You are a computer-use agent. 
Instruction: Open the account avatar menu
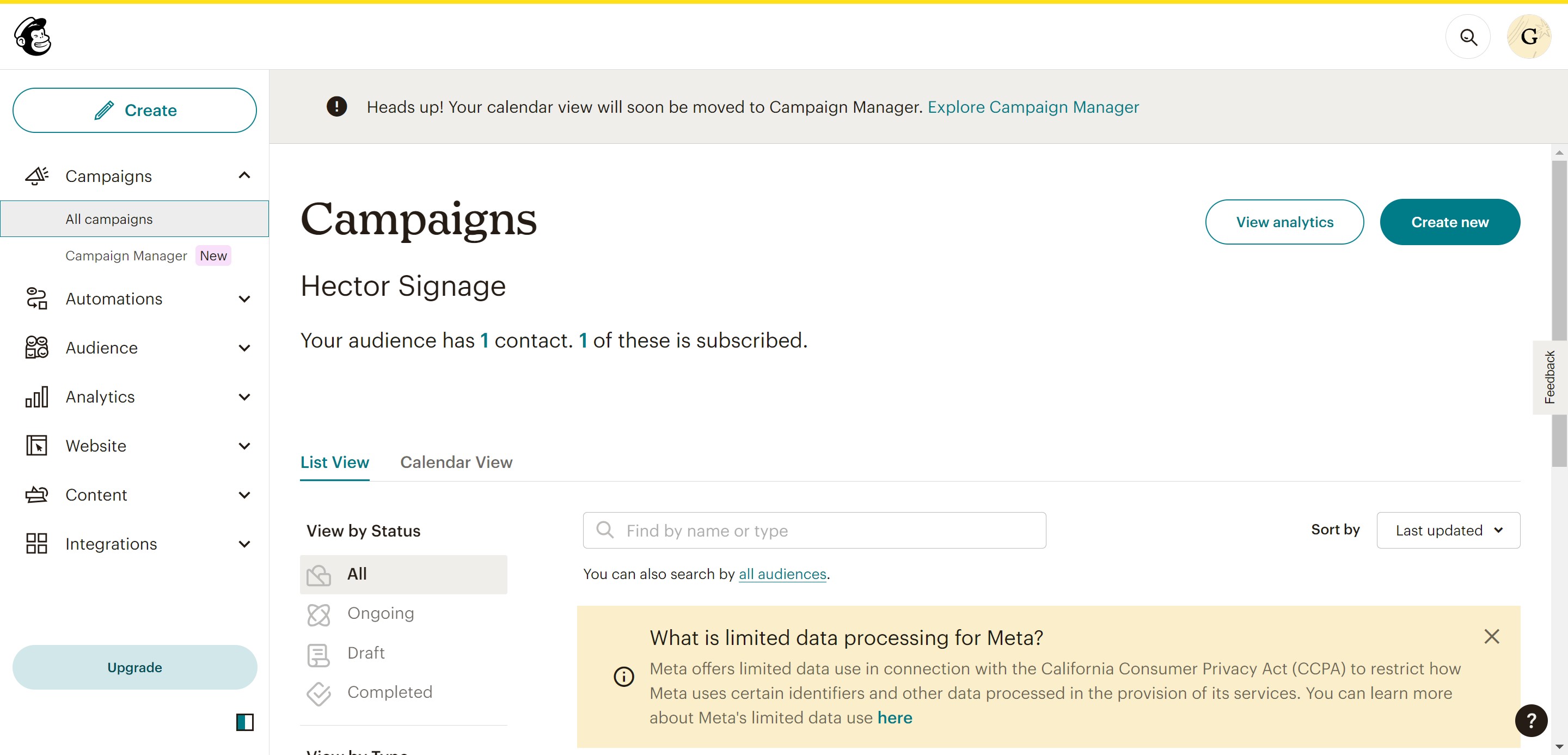click(1528, 37)
